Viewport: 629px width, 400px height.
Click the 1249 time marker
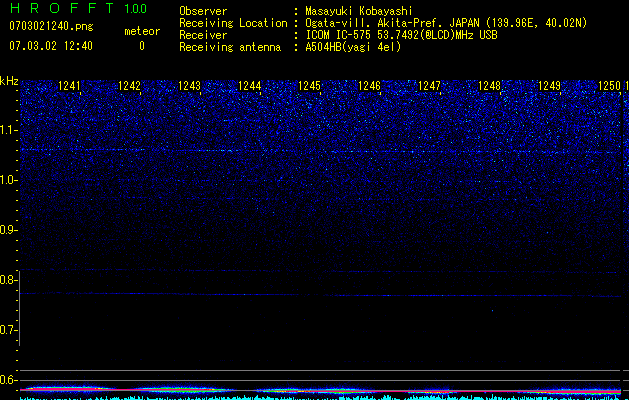tap(549, 86)
